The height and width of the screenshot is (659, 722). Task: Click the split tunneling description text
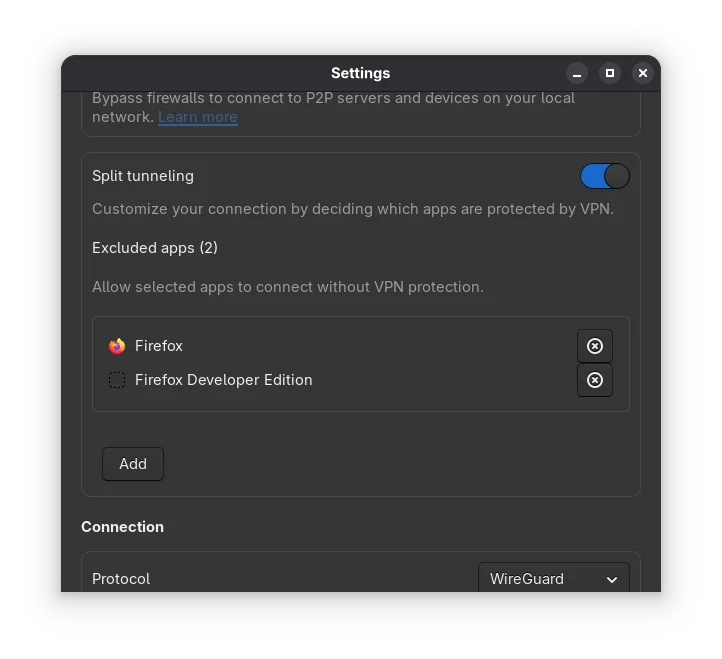(352, 209)
